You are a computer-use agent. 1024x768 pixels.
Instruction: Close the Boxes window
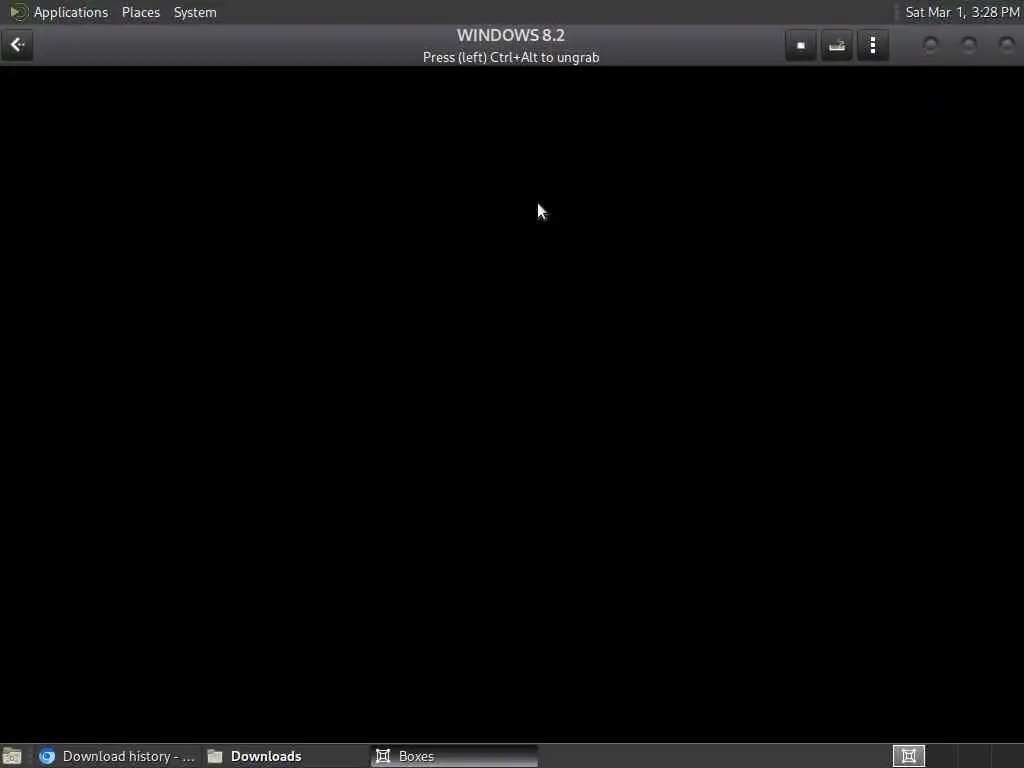click(1006, 45)
